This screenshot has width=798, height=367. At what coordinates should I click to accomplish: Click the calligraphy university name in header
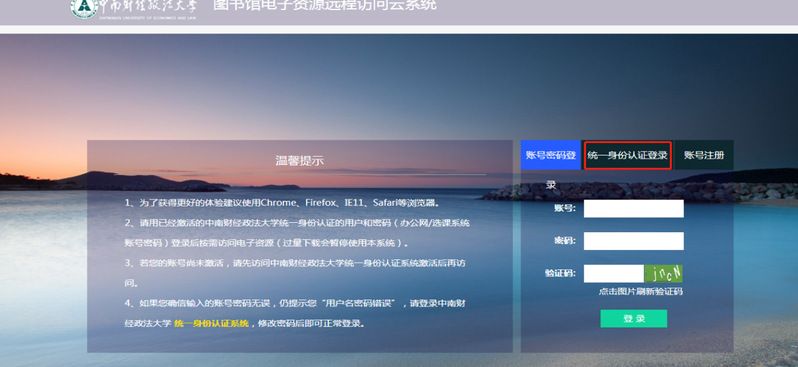[x=148, y=7]
